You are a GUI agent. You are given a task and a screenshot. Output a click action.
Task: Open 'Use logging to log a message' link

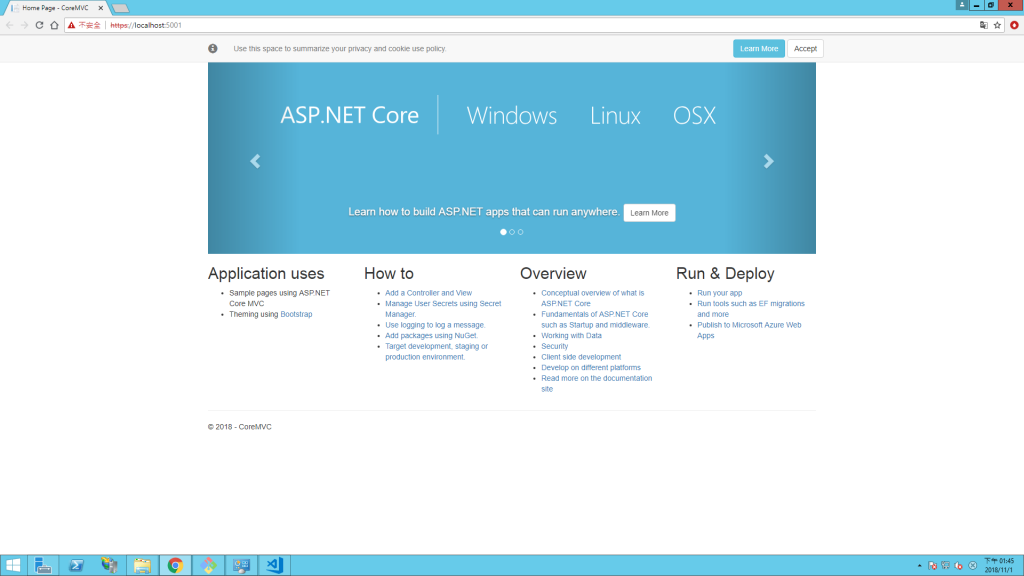coord(435,325)
